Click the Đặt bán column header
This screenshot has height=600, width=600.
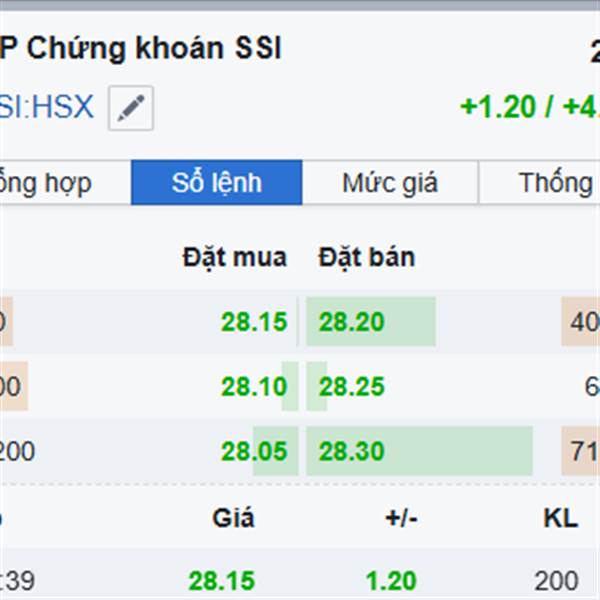(x=366, y=257)
